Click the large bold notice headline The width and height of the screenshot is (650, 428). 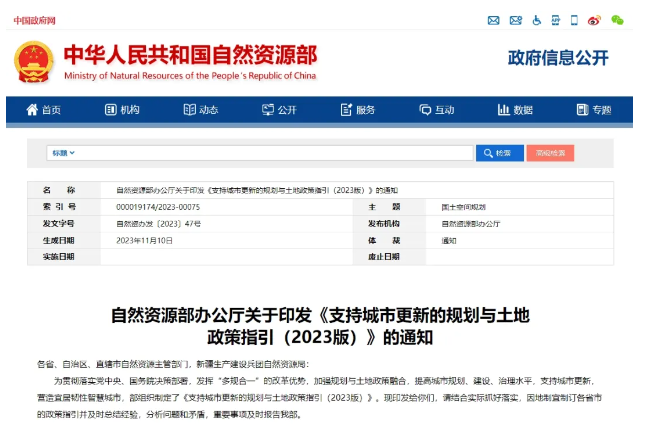(320, 326)
